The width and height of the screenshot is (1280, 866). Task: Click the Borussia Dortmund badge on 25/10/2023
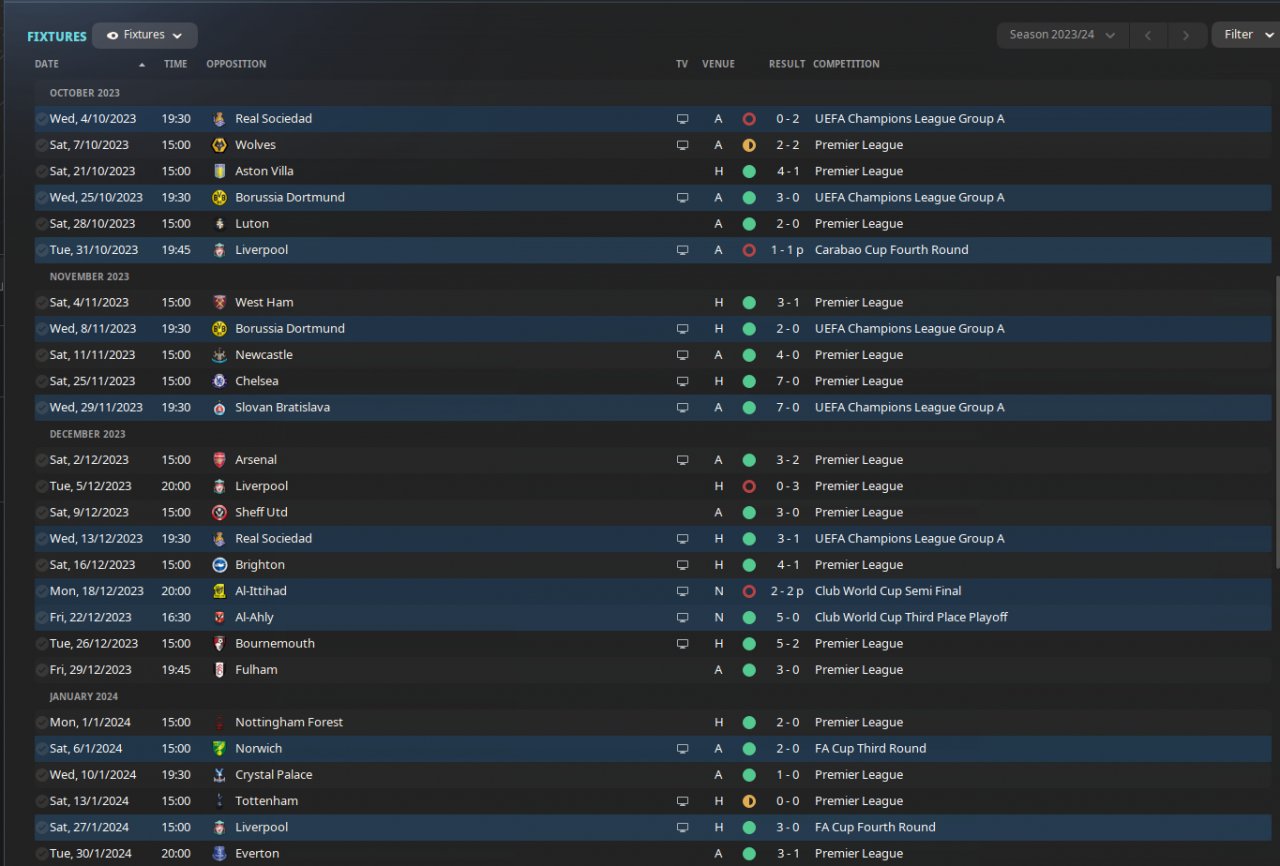220,197
